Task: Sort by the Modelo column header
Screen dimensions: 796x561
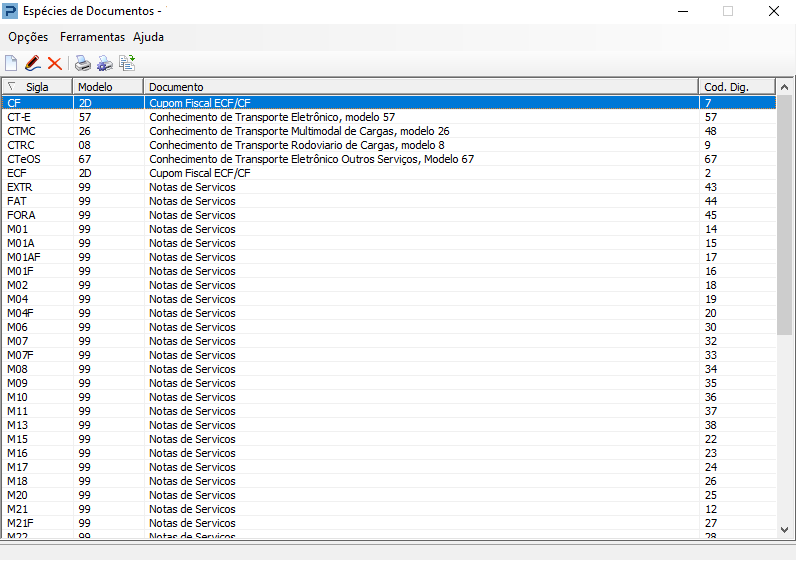Action: pyautogui.click(x=108, y=87)
